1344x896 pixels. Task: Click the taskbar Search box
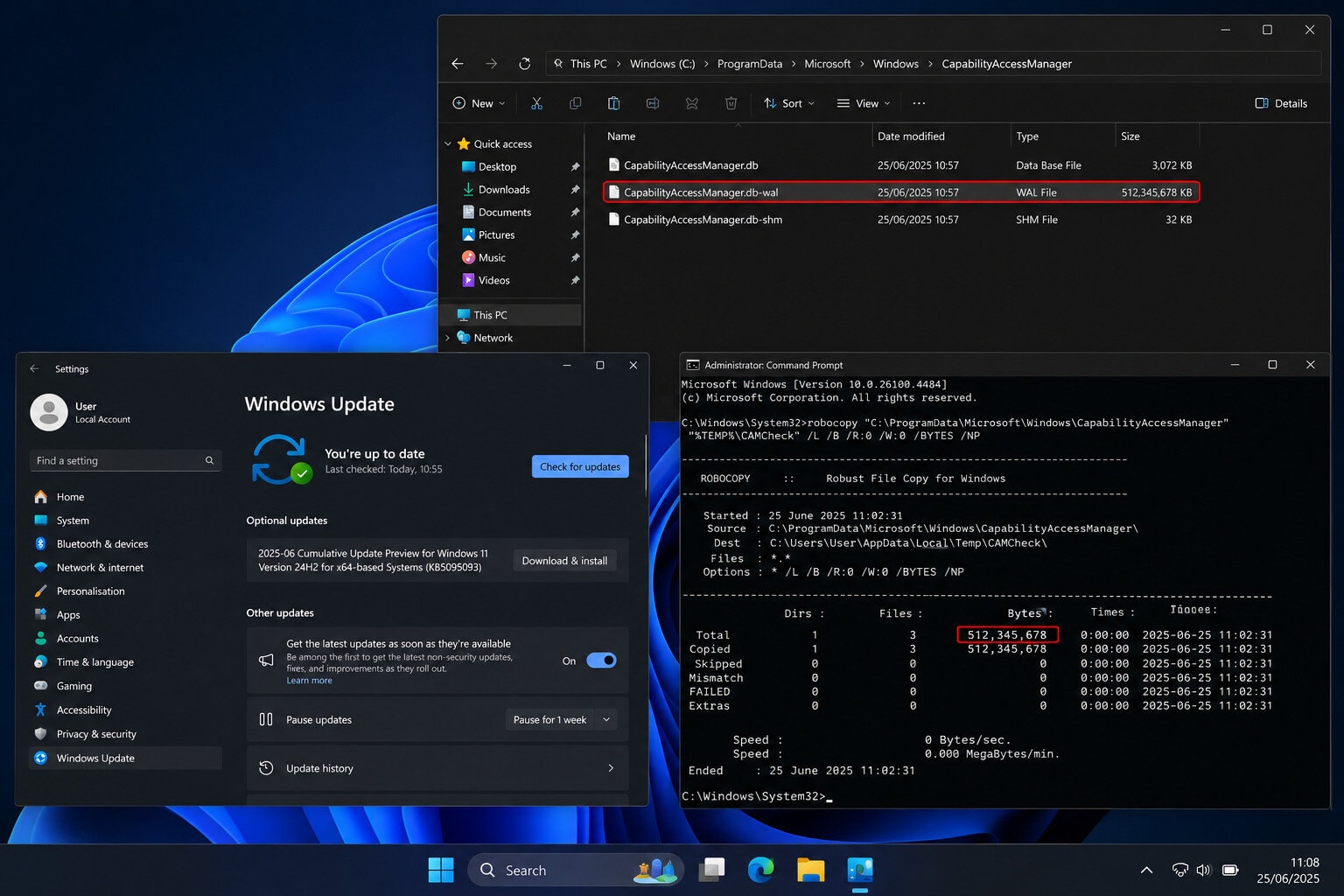pos(576,870)
